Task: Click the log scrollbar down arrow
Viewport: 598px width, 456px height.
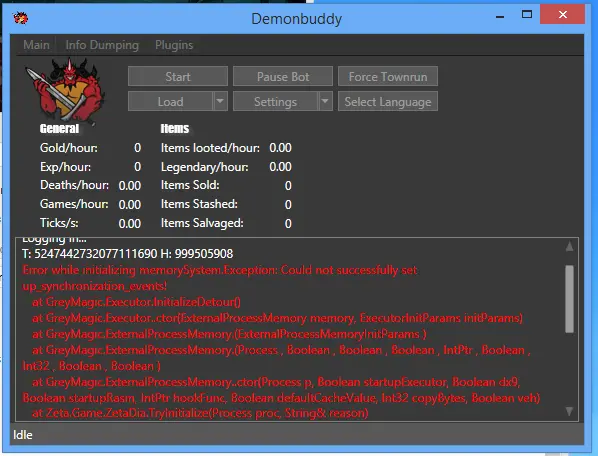Action: 569,411
